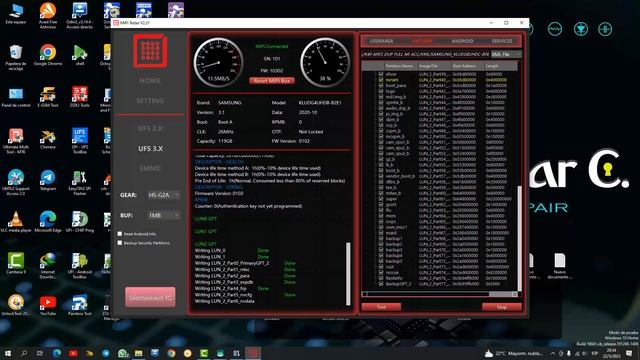Click the red button left of Stop
Screen dimensions: 640x360
click(381, 307)
